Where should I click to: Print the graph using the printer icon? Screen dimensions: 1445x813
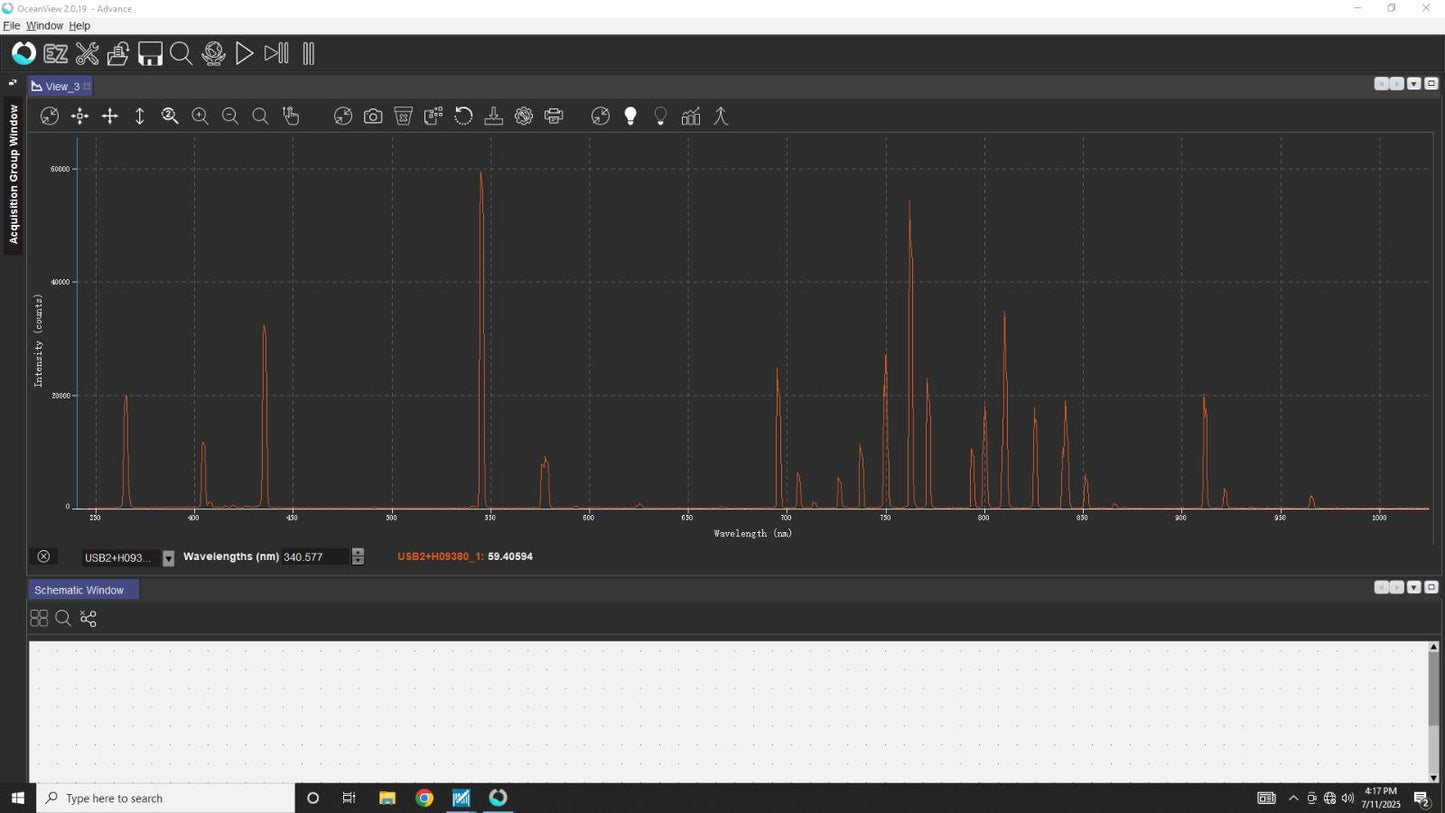(x=554, y=117)
